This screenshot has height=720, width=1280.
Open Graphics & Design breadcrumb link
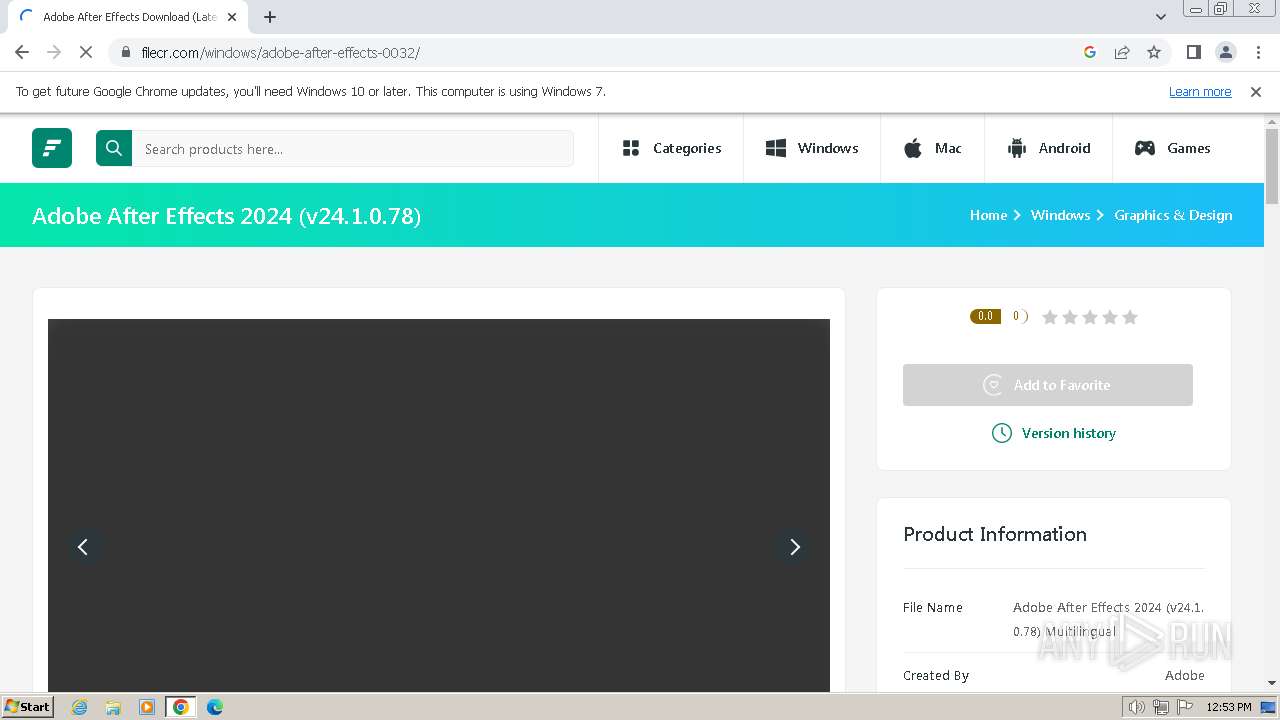[x=1173, y=215]
